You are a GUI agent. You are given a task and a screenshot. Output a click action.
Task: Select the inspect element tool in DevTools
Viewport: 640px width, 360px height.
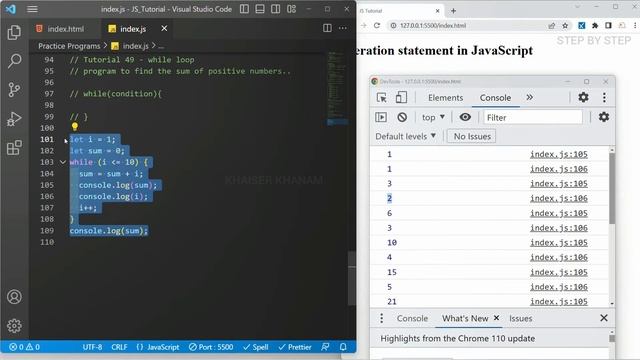382,98
